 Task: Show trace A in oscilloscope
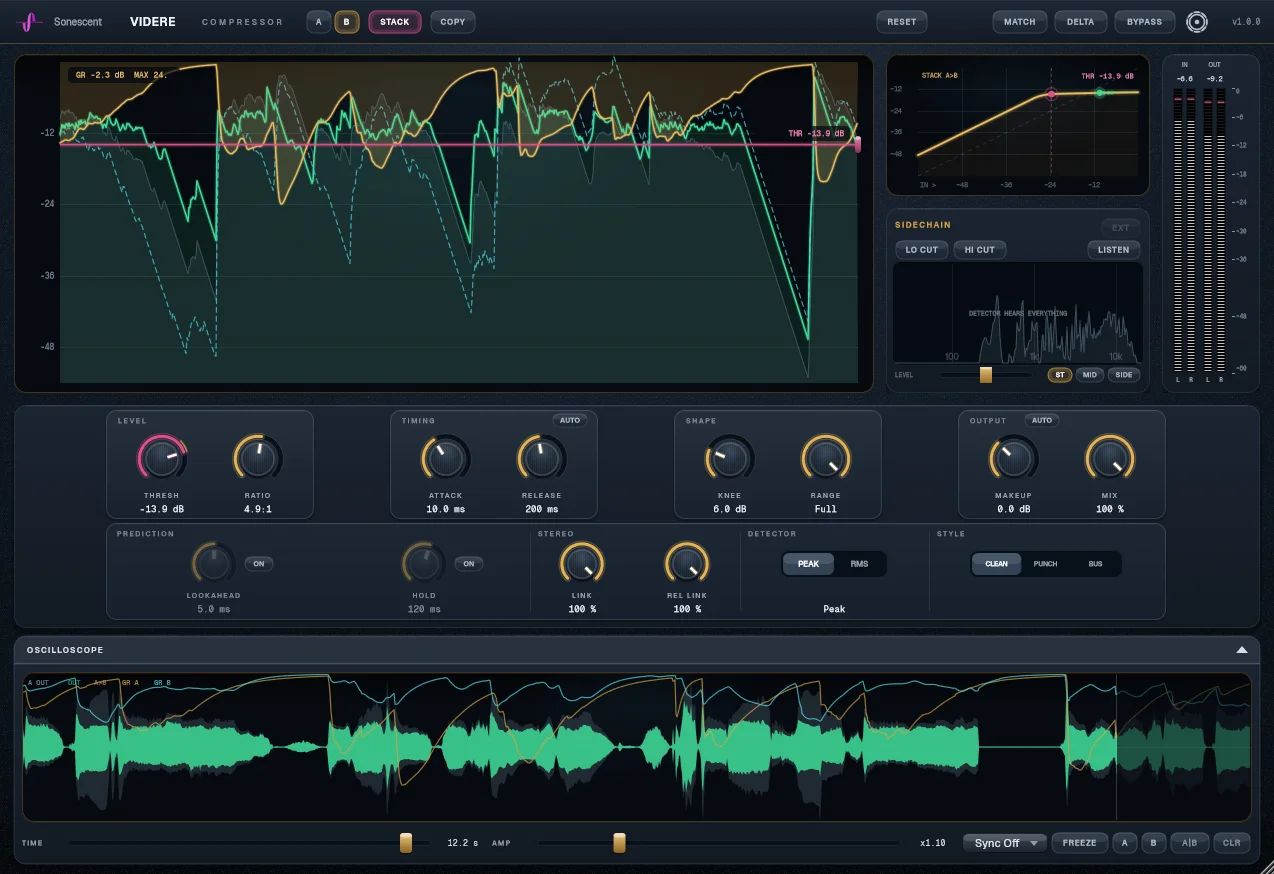click(x=1124, y=843)
